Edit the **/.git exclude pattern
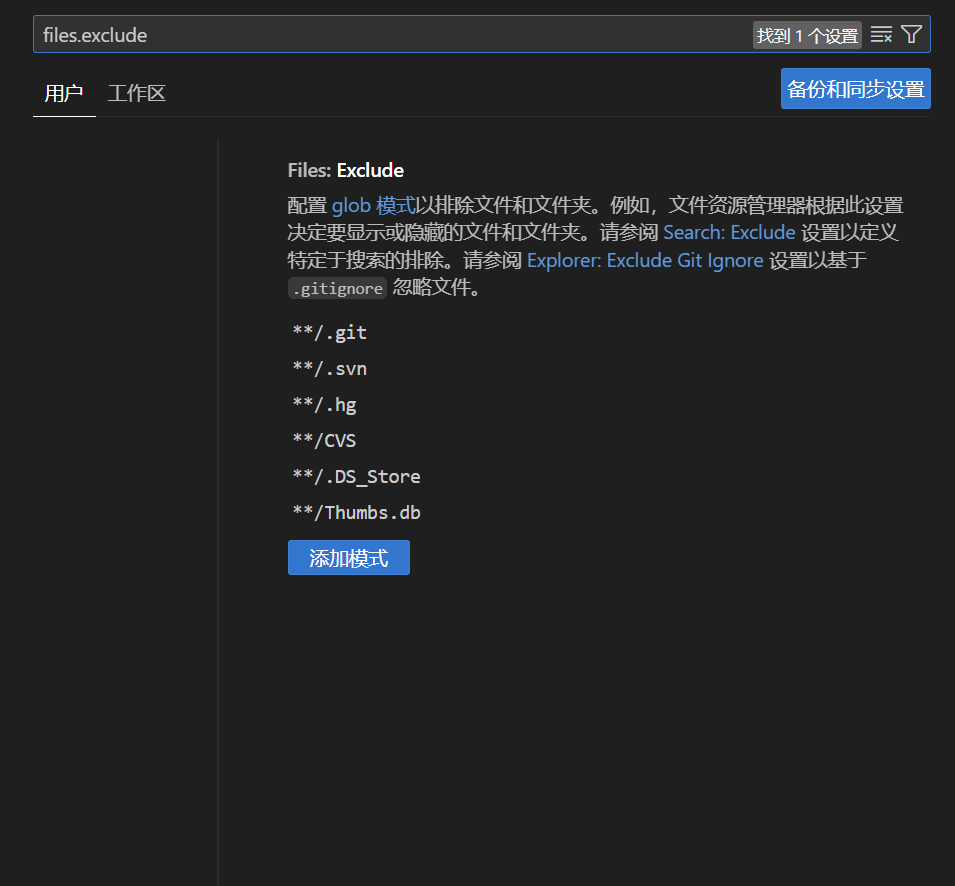This screenshot has width=955, height=886. pos(329,332)
